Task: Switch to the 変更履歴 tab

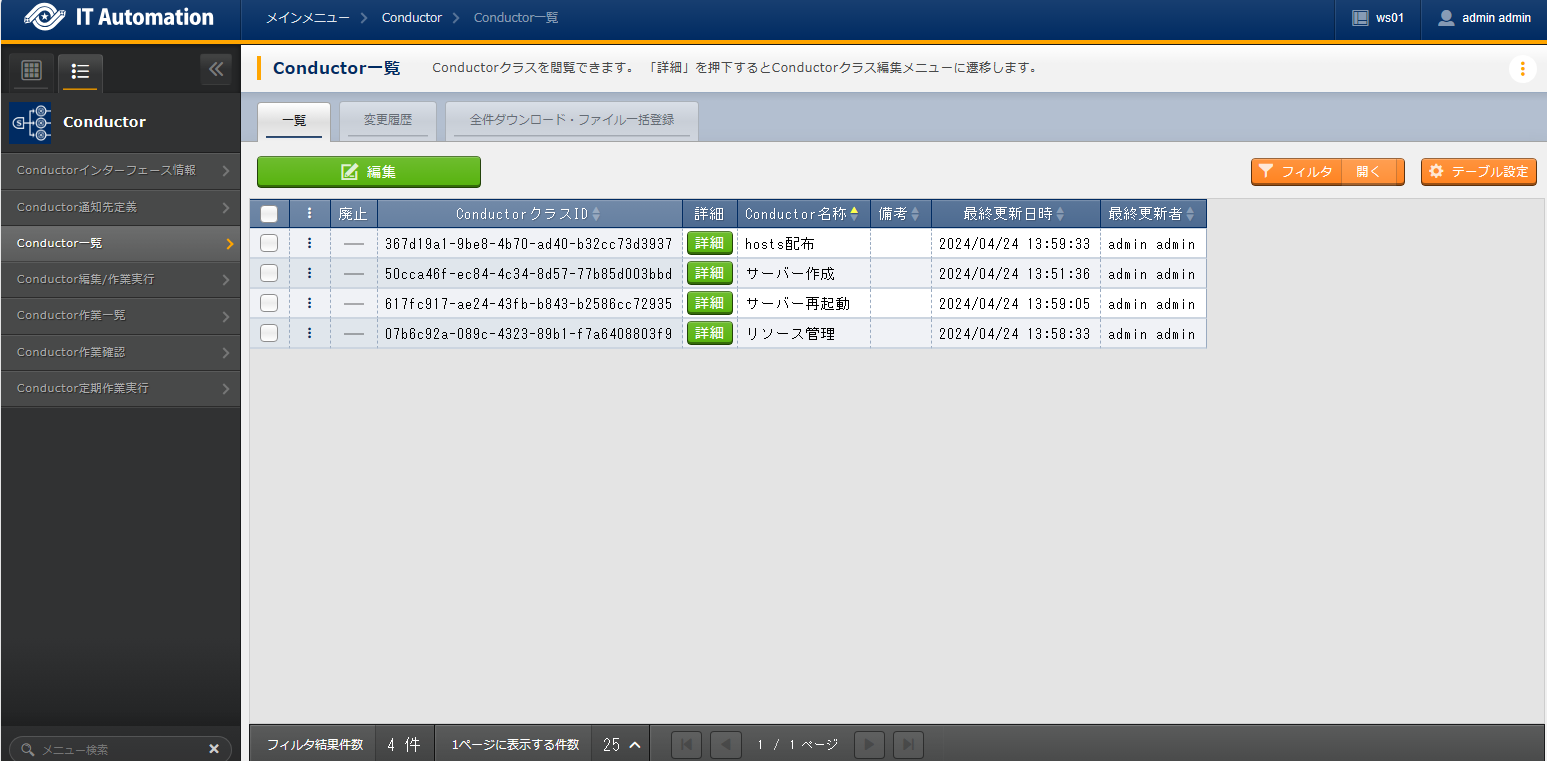Action: [x=387, y=120]
